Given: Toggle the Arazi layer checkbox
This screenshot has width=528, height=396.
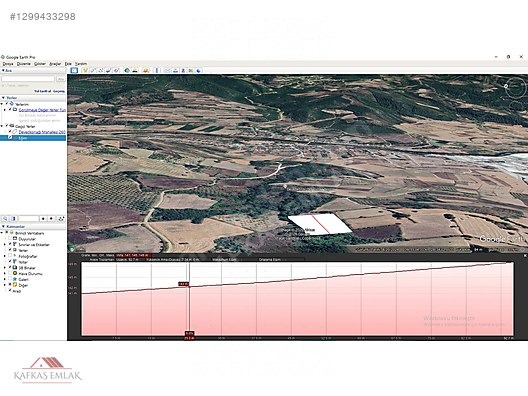Looking at the screenshot, I should (x=10, y=291).
